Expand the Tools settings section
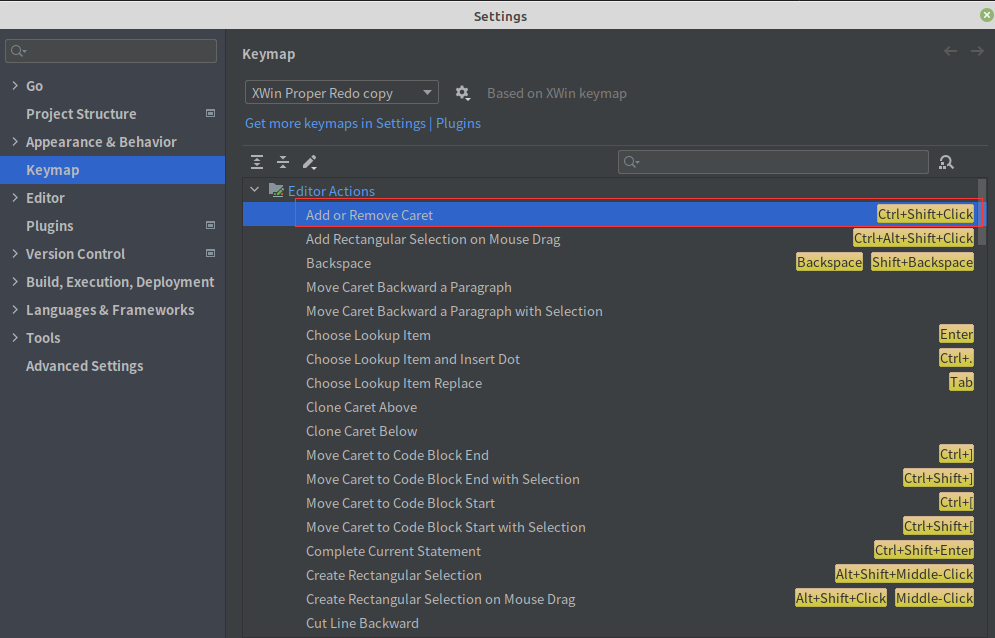This screenshot has height=638, width=995. pyautogui.click(x=15, y=337)
